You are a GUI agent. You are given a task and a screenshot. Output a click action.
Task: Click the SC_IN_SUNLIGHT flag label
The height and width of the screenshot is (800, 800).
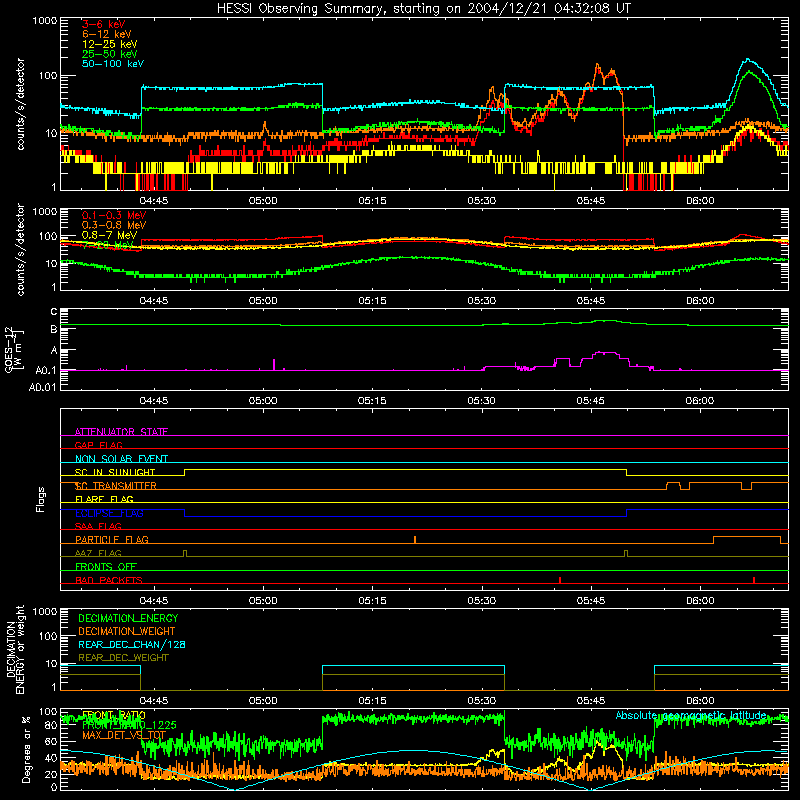[x=115, y=472]
